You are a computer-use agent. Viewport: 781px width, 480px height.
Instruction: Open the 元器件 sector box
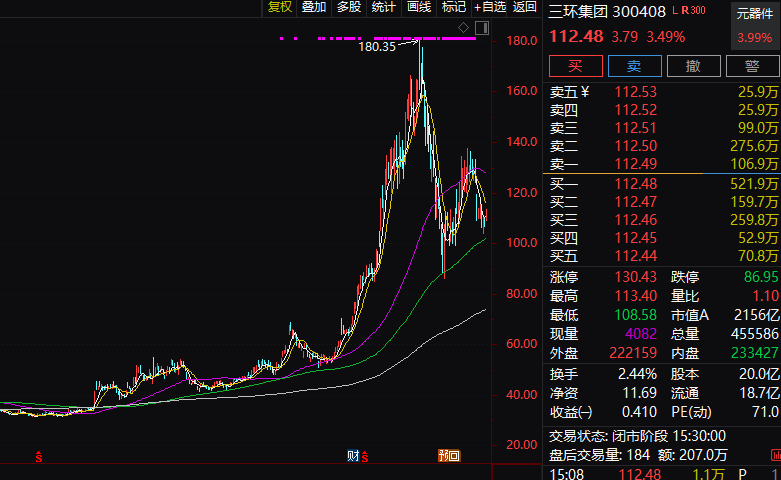pos(755,25)
